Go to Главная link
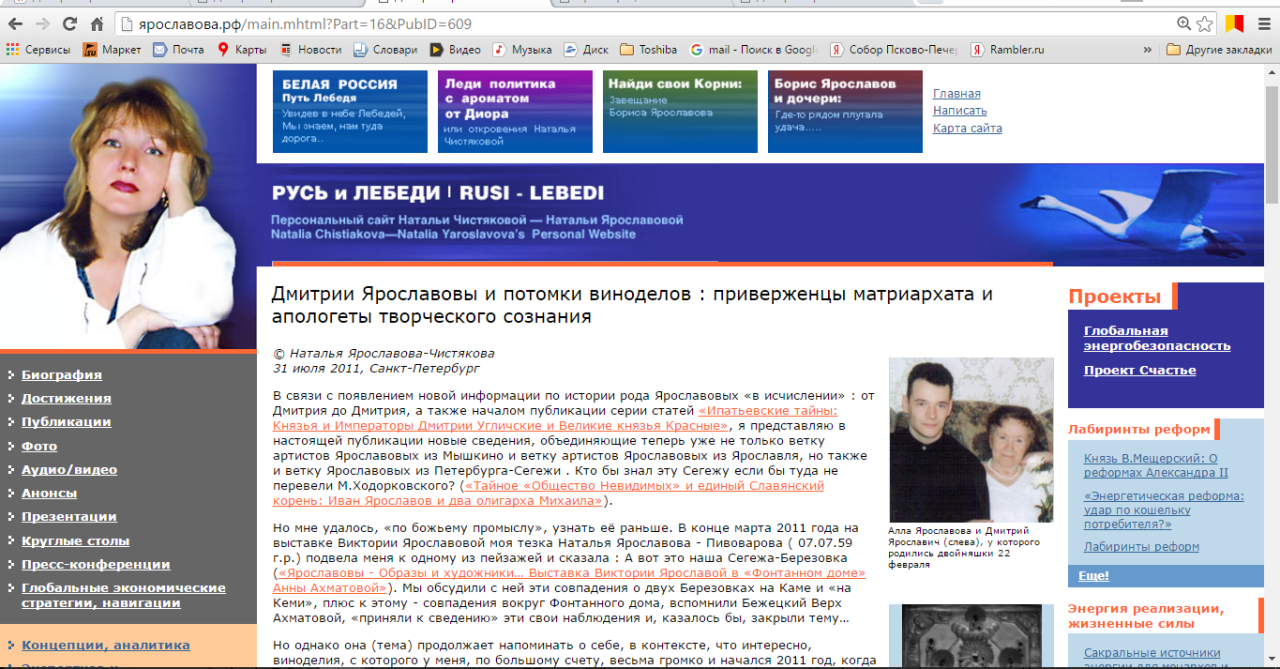The width and height of the screenshot is (1280, 669). [957, 94]
